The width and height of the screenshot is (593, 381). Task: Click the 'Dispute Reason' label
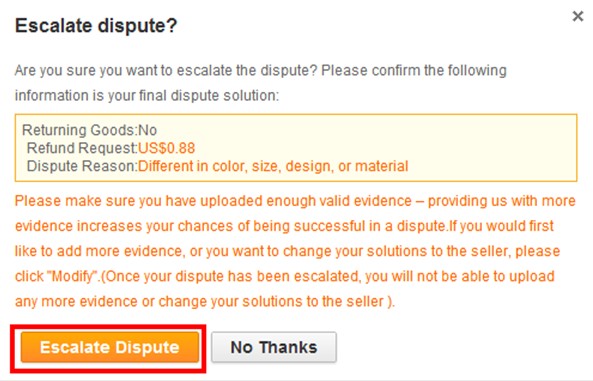82,166
